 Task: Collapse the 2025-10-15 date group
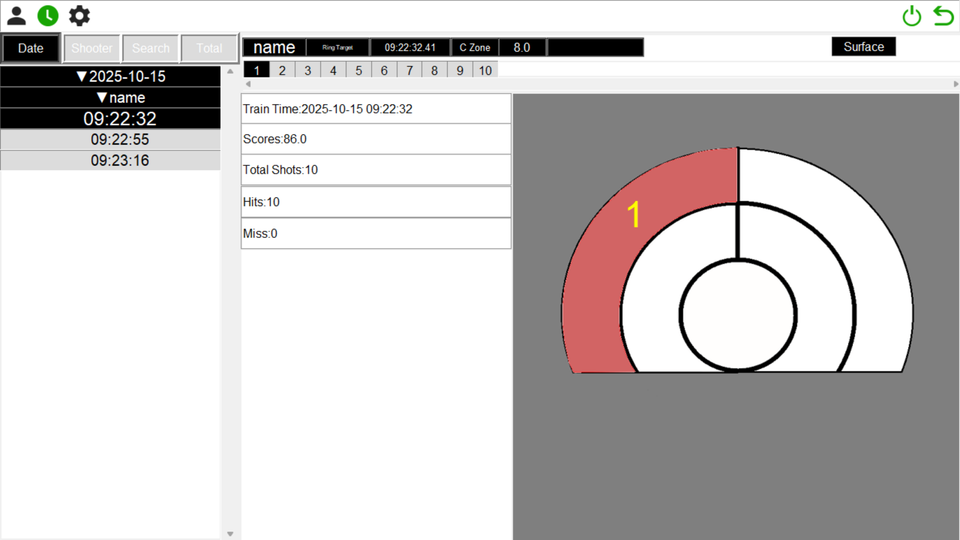110,77
